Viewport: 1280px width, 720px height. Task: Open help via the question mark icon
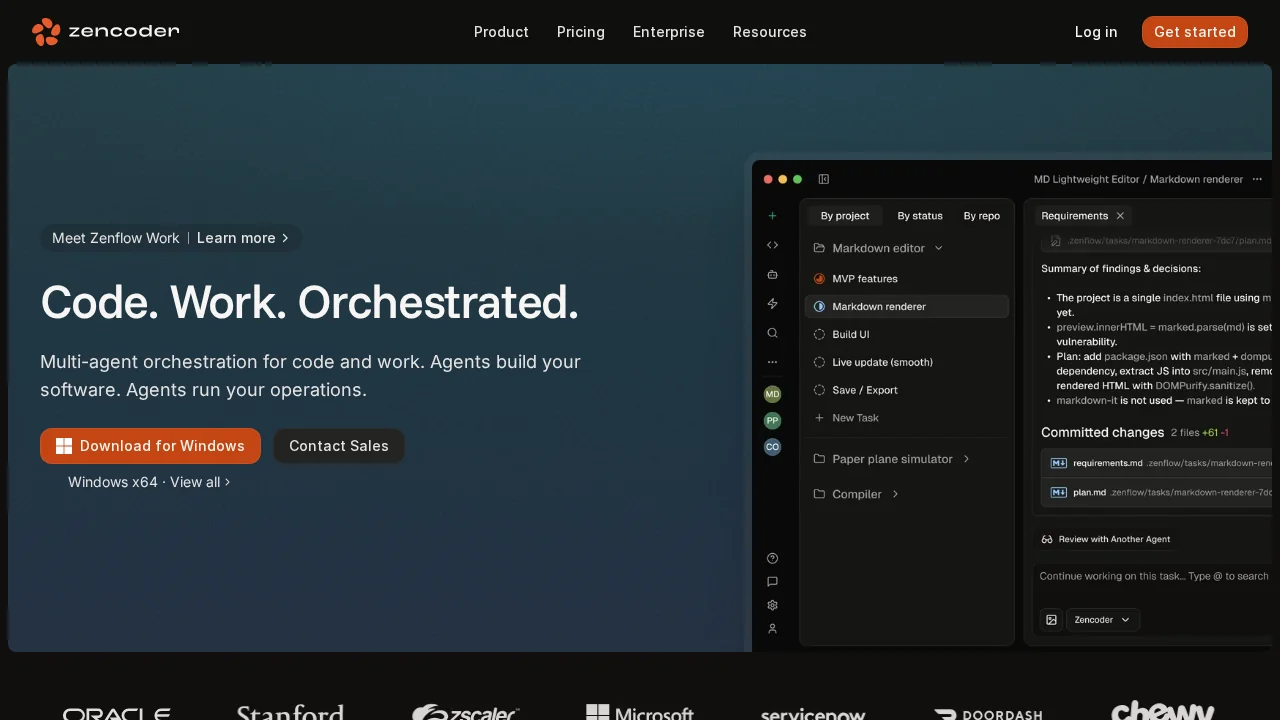[772, 558]
